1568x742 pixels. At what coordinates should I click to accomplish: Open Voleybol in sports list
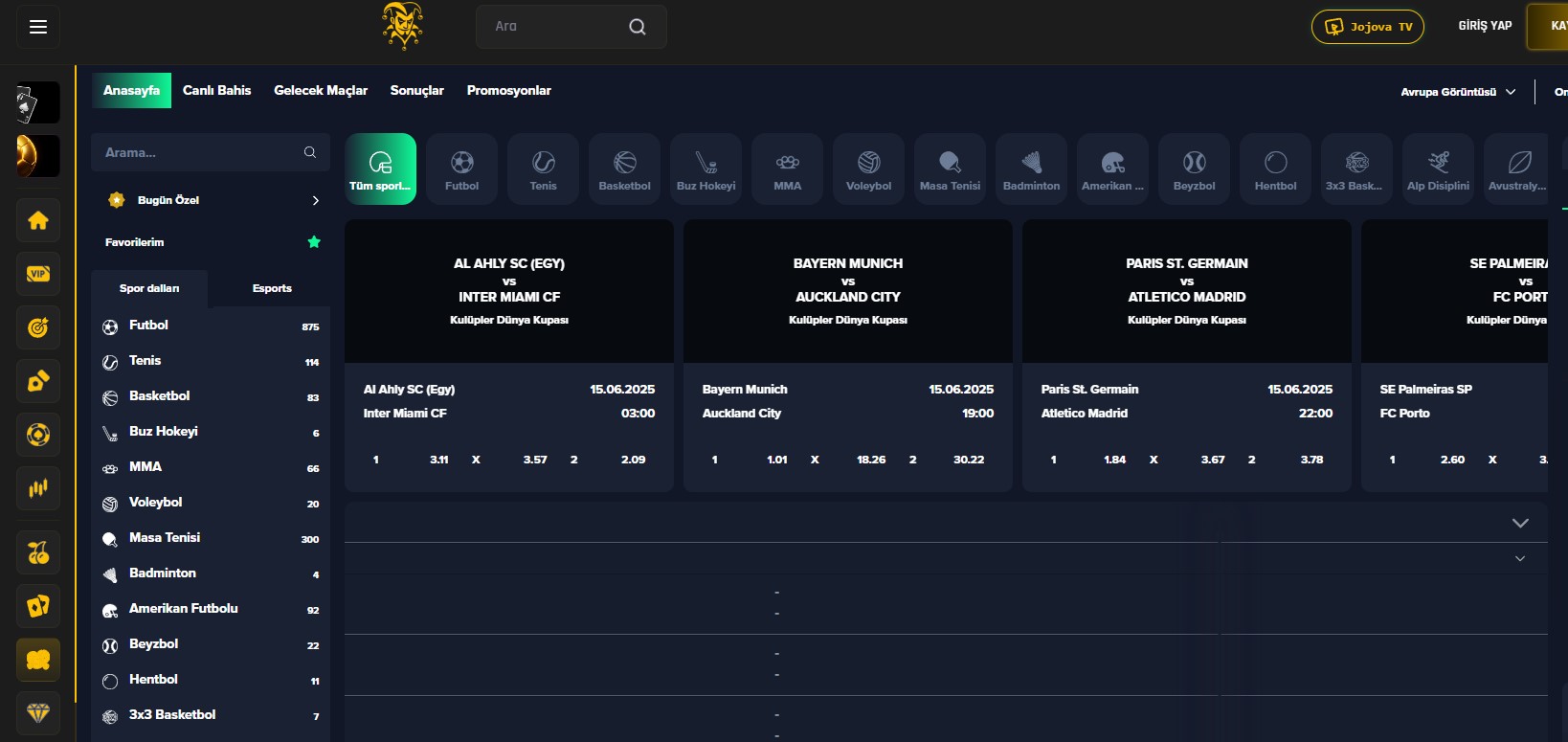tap(211, 503)
